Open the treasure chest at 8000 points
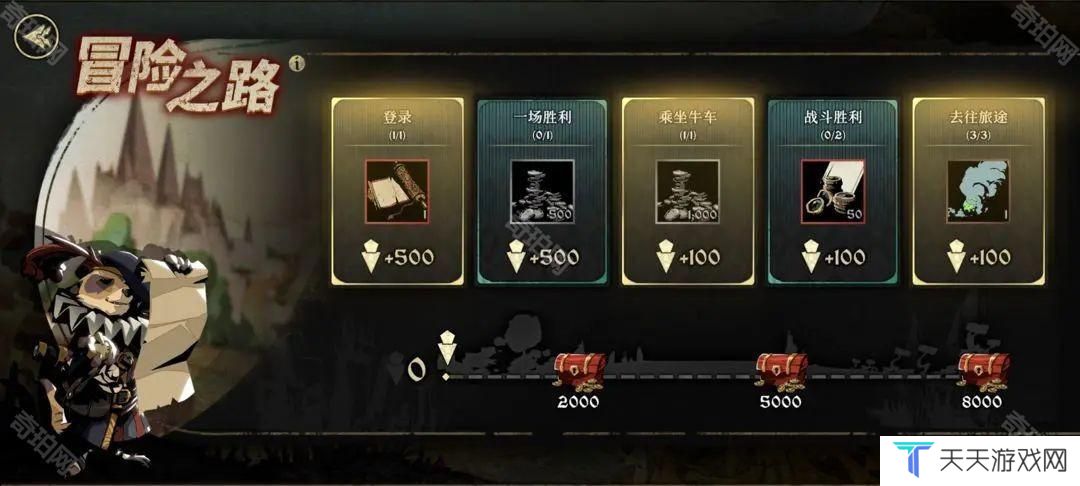This screenshot has width=1080, height=486. tap(983, 372)
